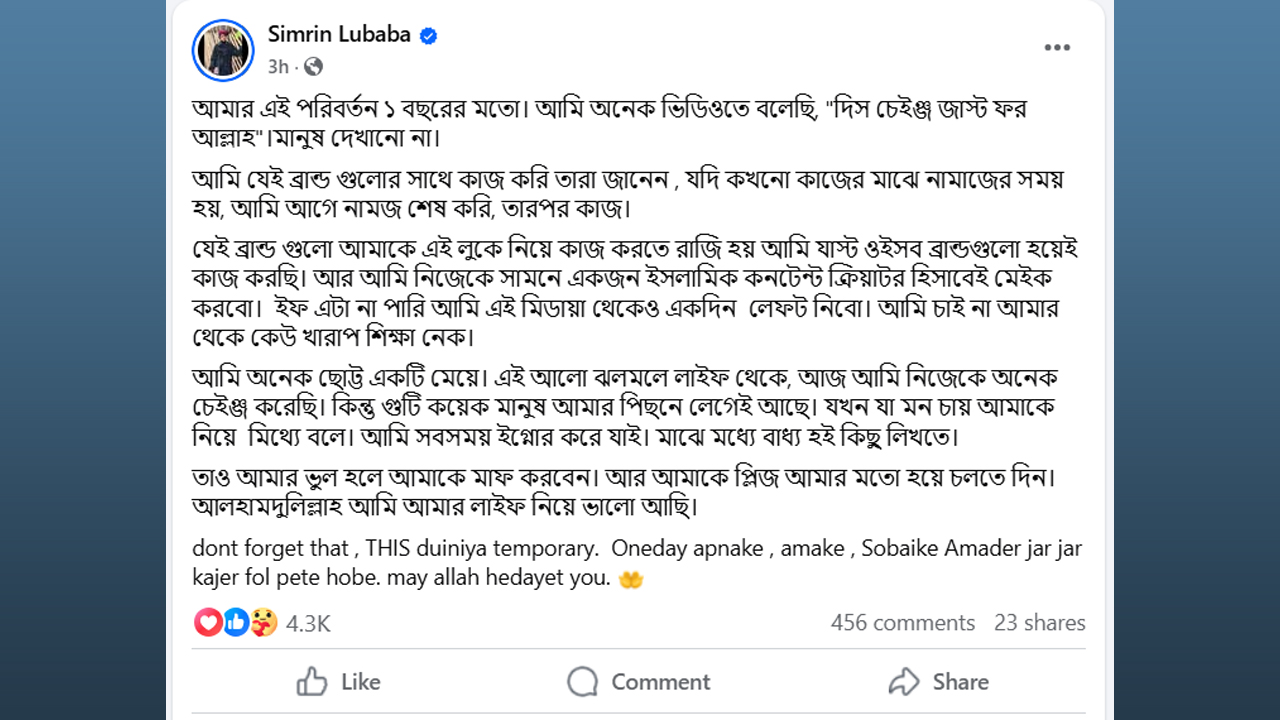Click the folded hands emoji in post
This screenshot has height=720, width=1280.
pyautogui.click(x=631, y=579)
